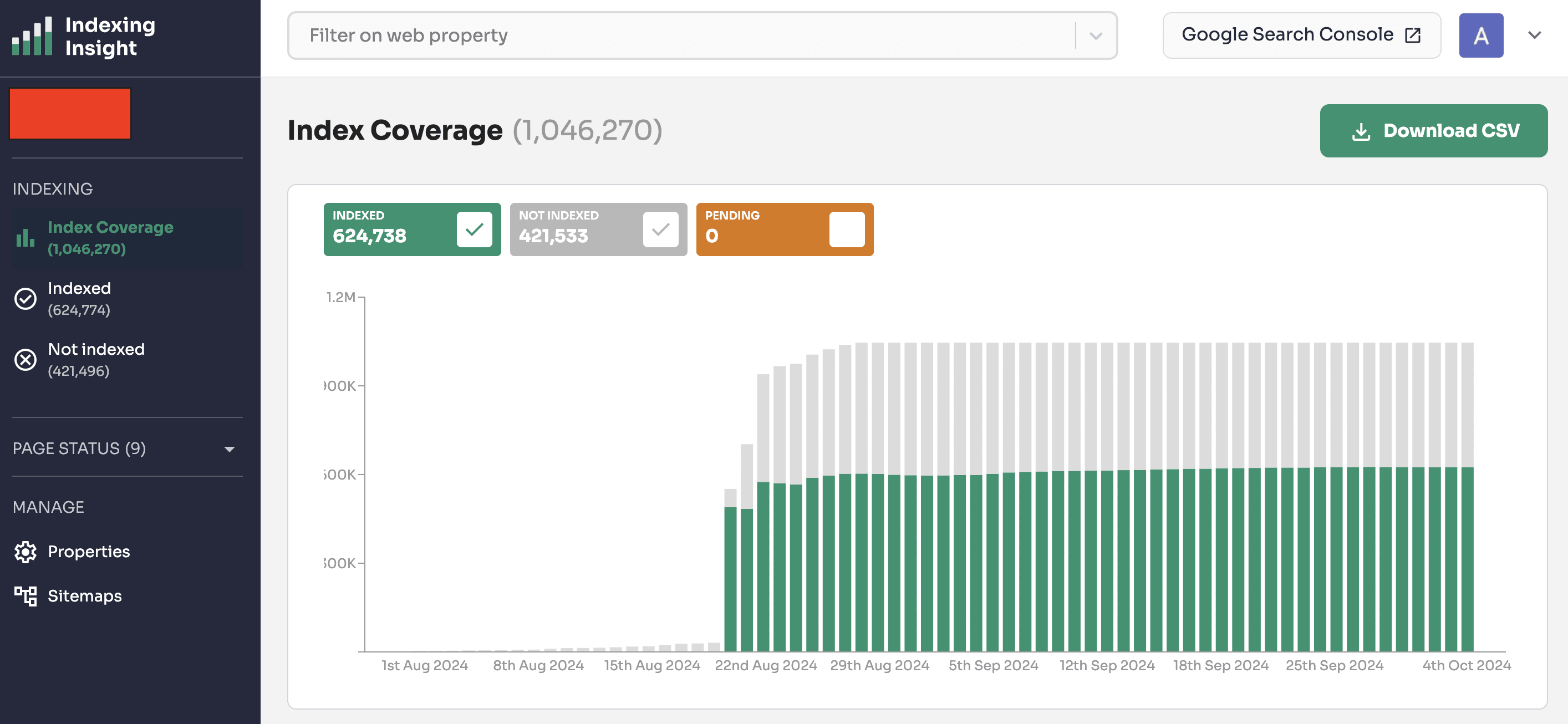Click the Download CSV button
The image size is (1568, 724).
coord(1433,131)
